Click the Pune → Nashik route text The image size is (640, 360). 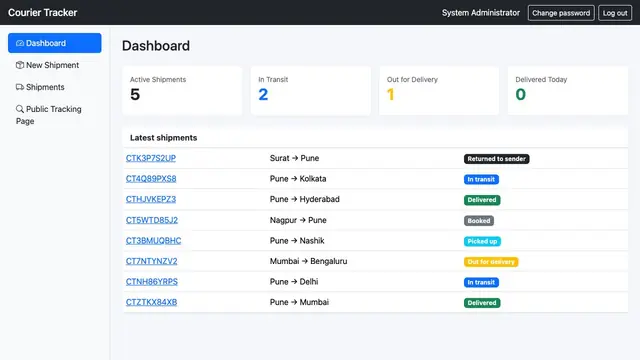(297, 240)
